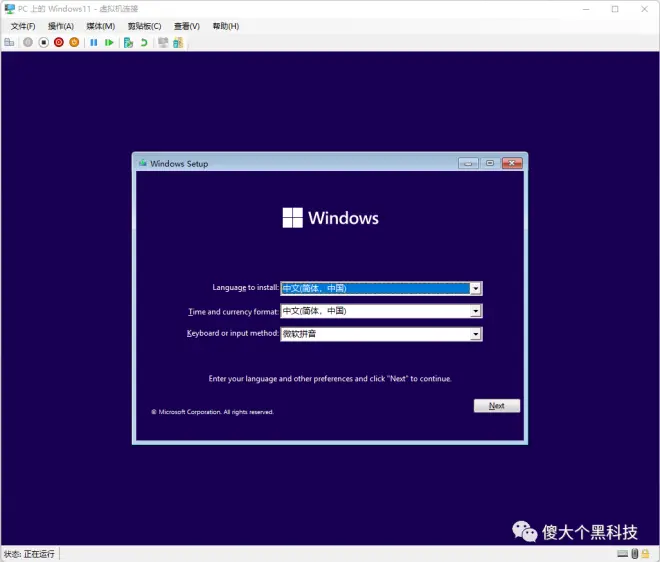Image resolution: width=660 pixels, height=562 pixels.
Task: Minimize the virtual machine connection window
Action: click(x=586, y=9)
